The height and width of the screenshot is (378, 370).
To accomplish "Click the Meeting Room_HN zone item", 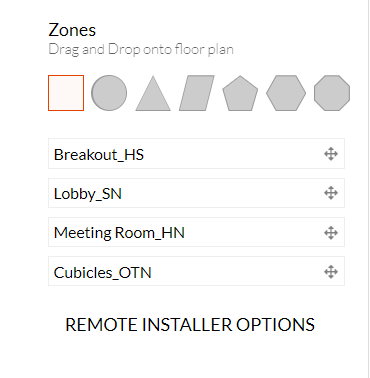I will coord(196,232).
